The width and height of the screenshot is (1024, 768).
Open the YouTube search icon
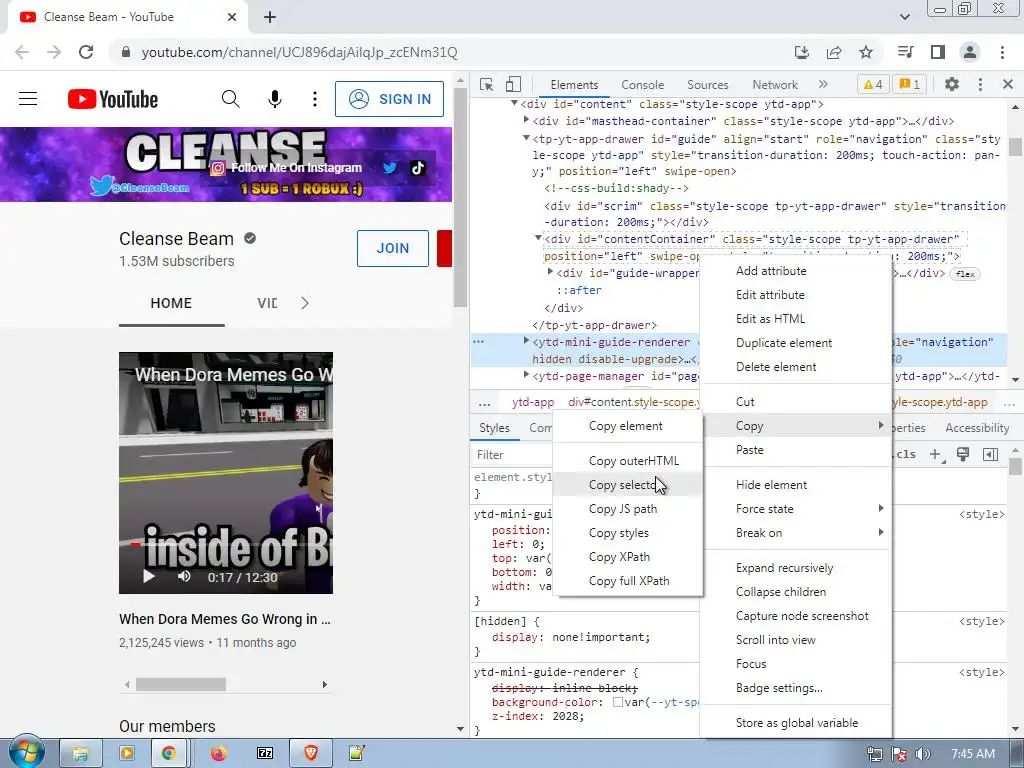click(x=231, y=99)
